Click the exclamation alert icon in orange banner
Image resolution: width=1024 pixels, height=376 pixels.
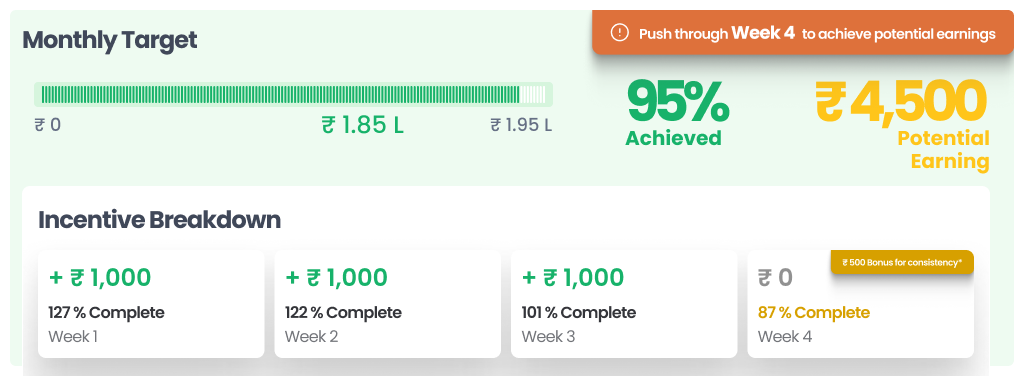coord(619,33)
